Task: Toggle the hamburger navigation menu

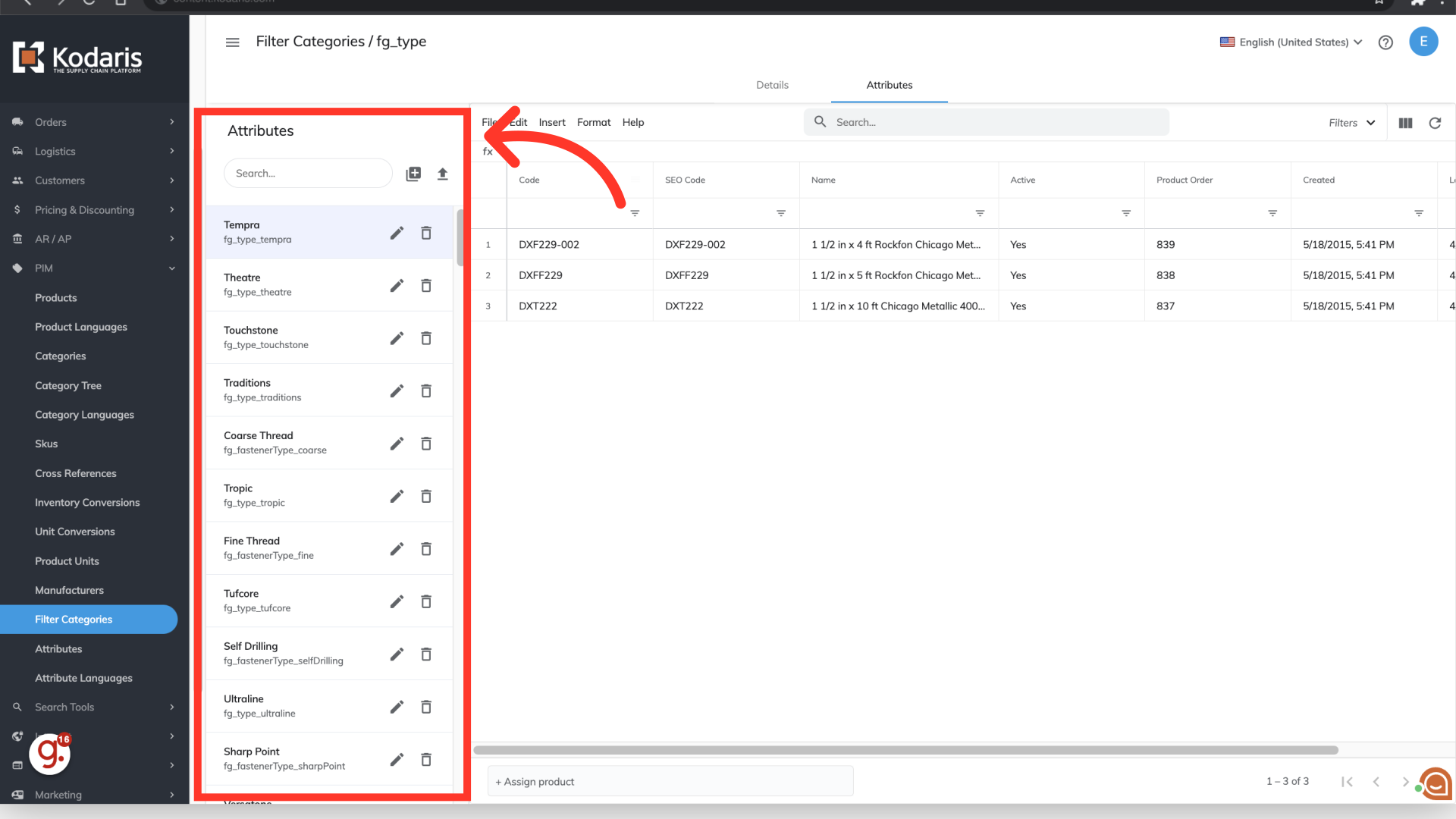Action: (233, 42)
